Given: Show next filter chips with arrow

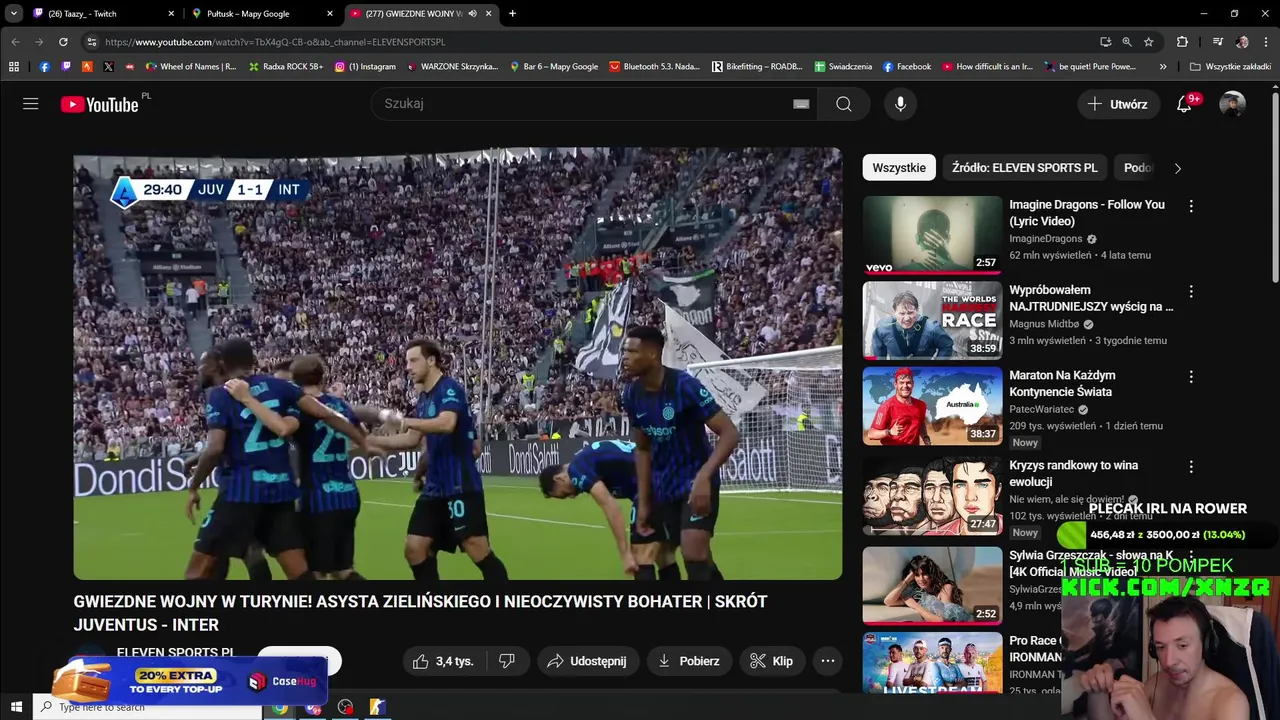Looking at the screenshot, I should pos(1177,168).
